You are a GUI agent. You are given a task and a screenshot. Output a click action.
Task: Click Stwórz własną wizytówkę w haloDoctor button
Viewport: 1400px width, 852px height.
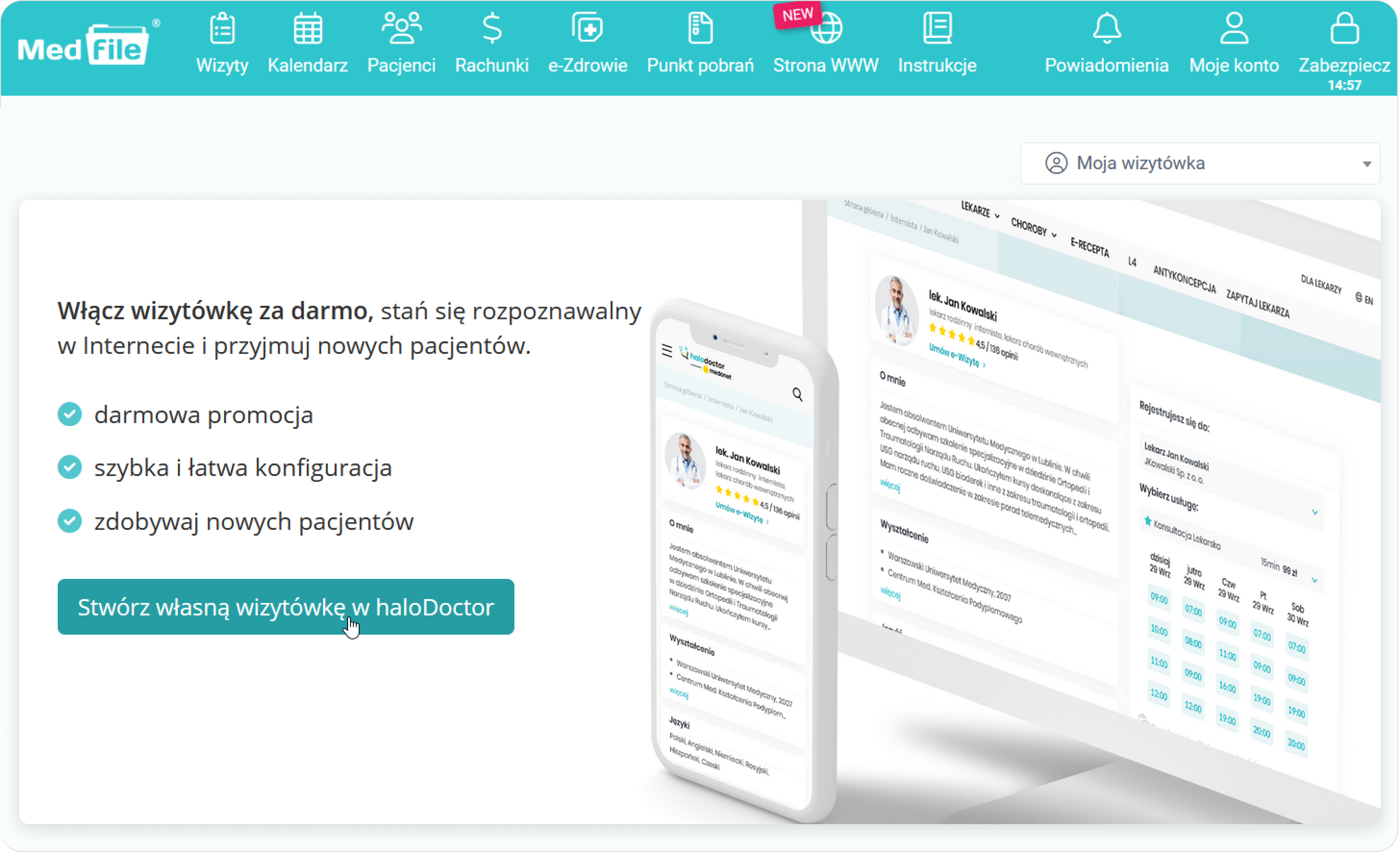click(x=286, y=607)
